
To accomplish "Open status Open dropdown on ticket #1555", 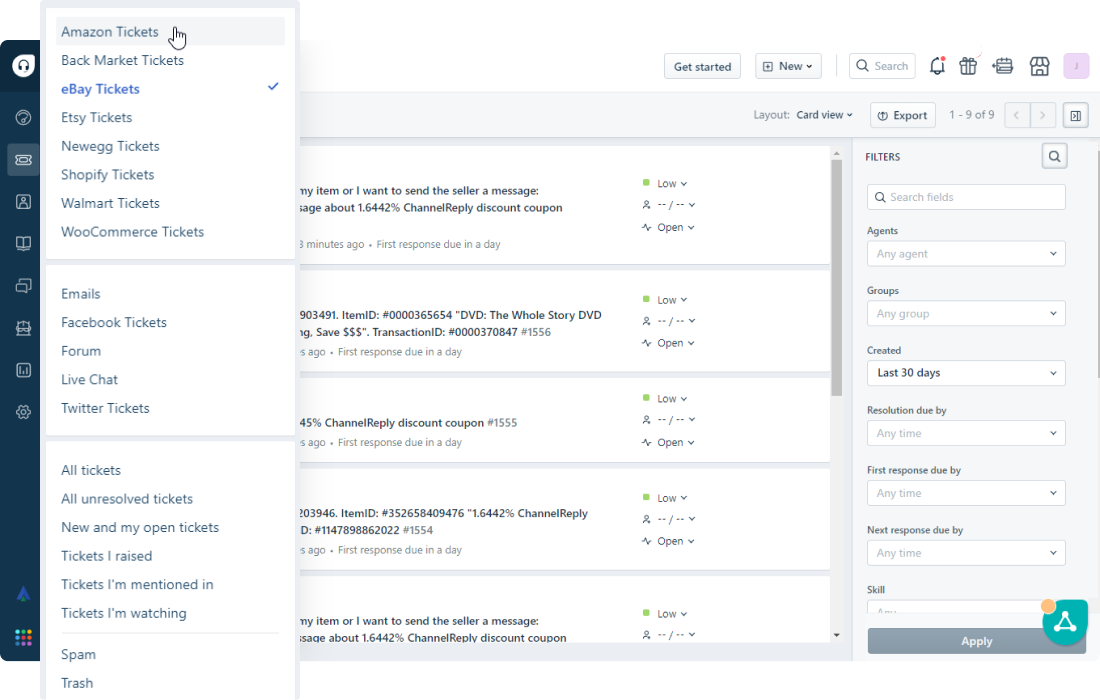I will [668, 443].
